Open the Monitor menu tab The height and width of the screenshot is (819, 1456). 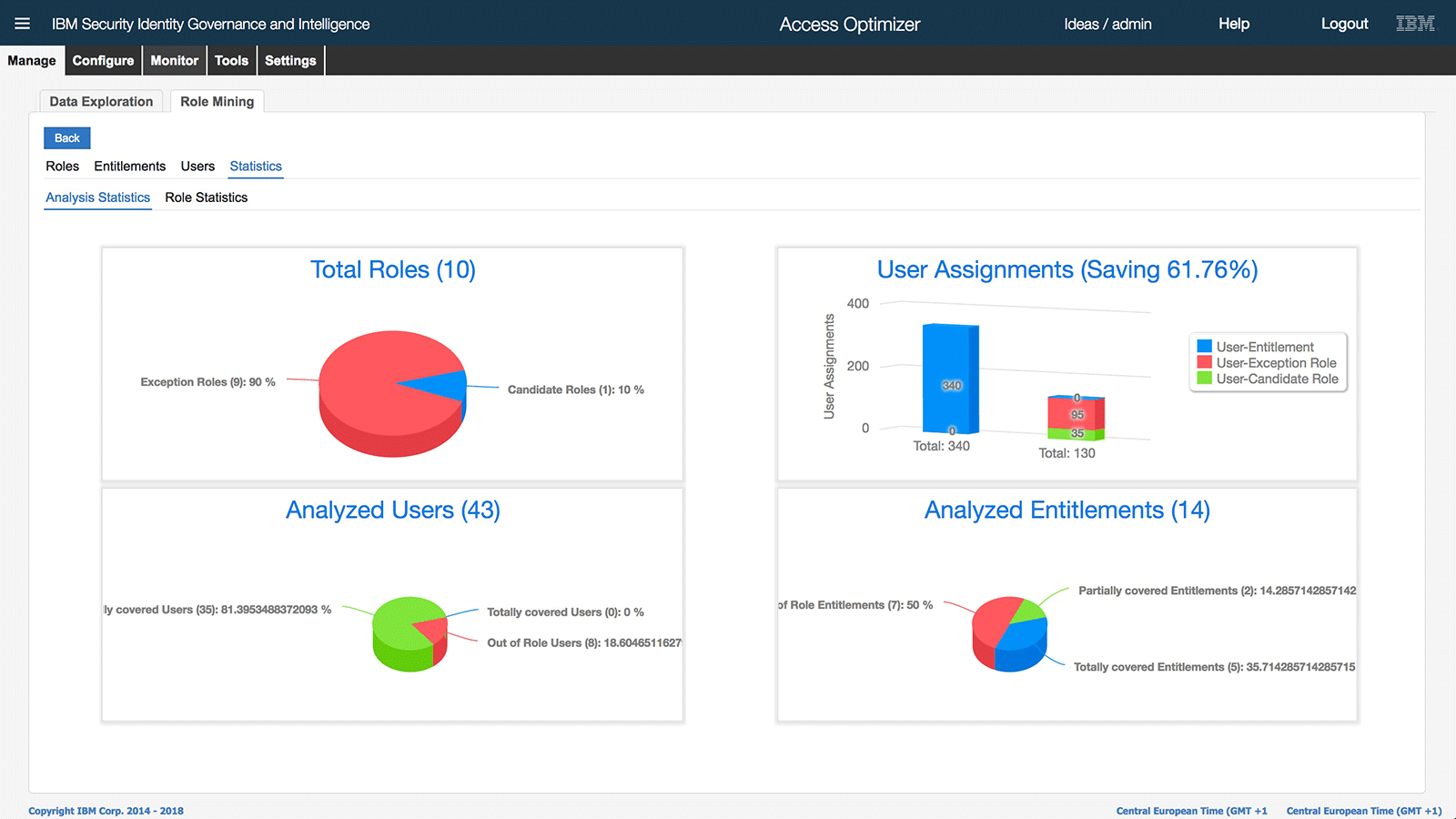tap(175, 61)
